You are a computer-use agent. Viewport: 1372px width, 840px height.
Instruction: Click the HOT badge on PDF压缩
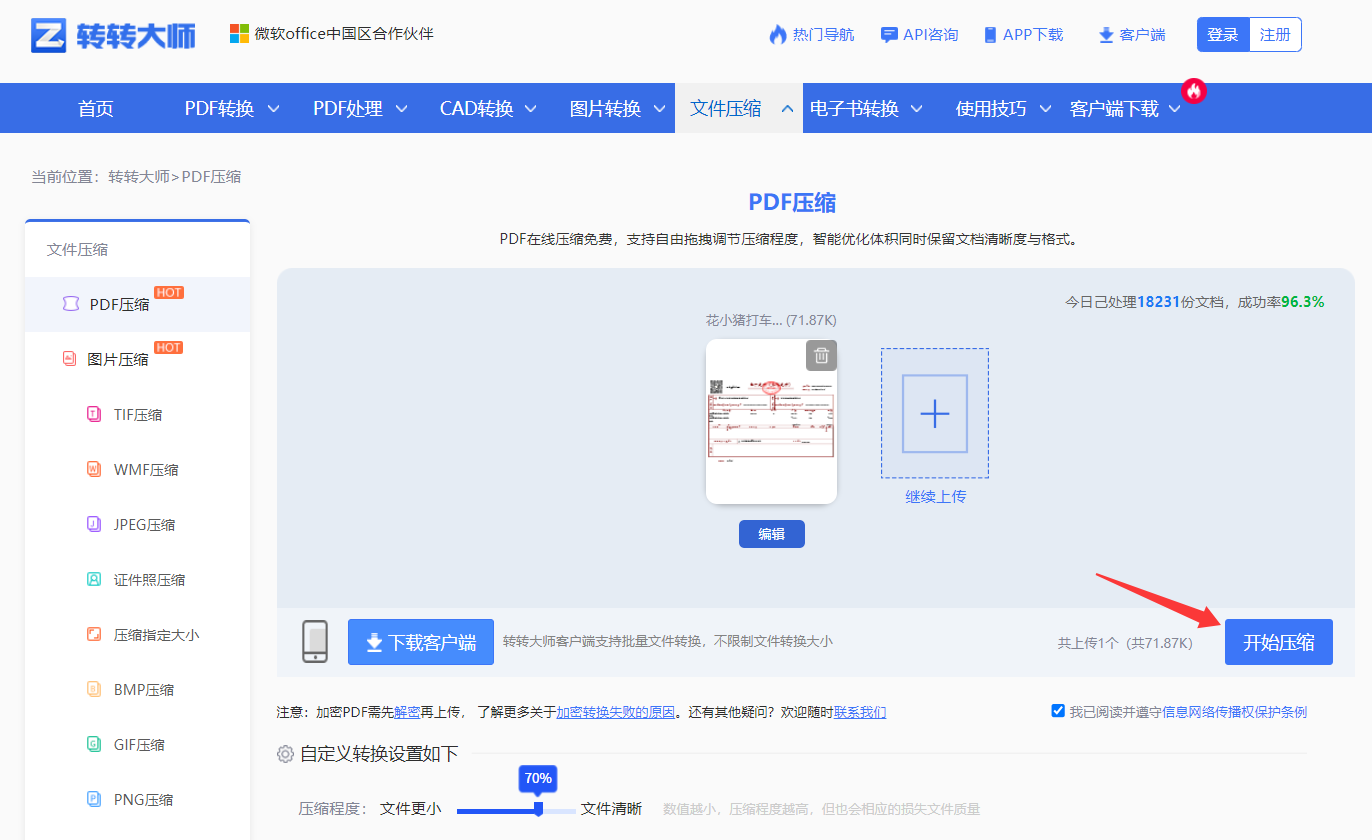pyautogui.click(x=169, y=293)
